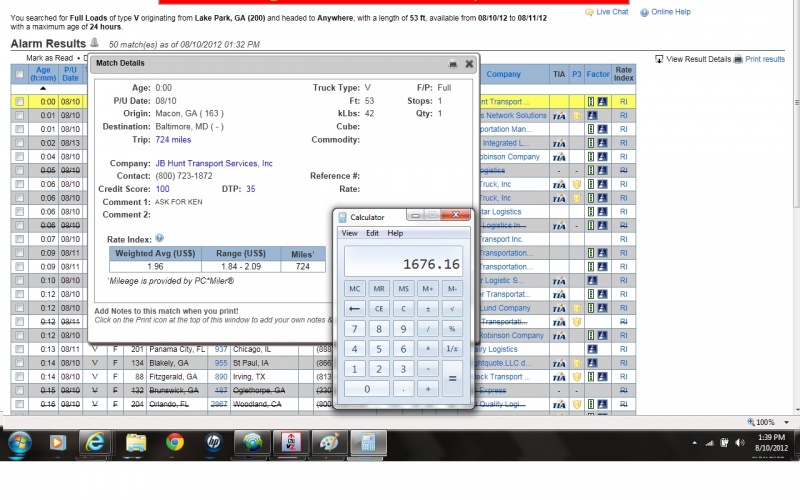Screen dimensions: 800x500
Task: Open the zoom level 100% dropdown
Action: tap(786, 422)
